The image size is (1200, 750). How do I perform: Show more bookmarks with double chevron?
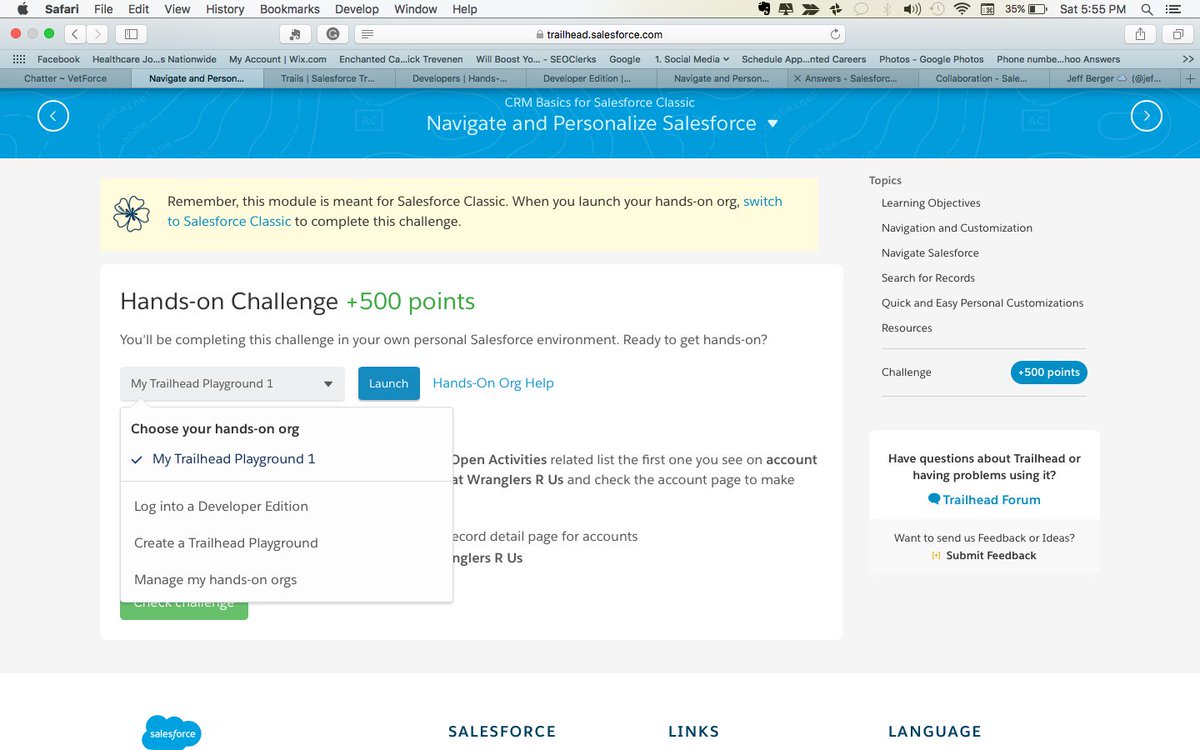coord(1187,59)
